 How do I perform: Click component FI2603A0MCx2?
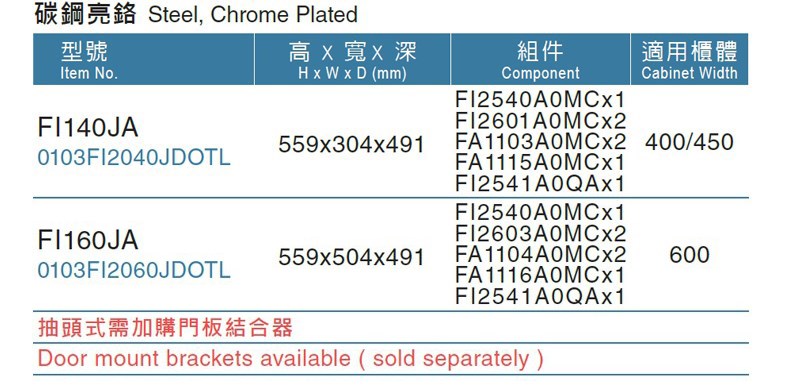540,234
